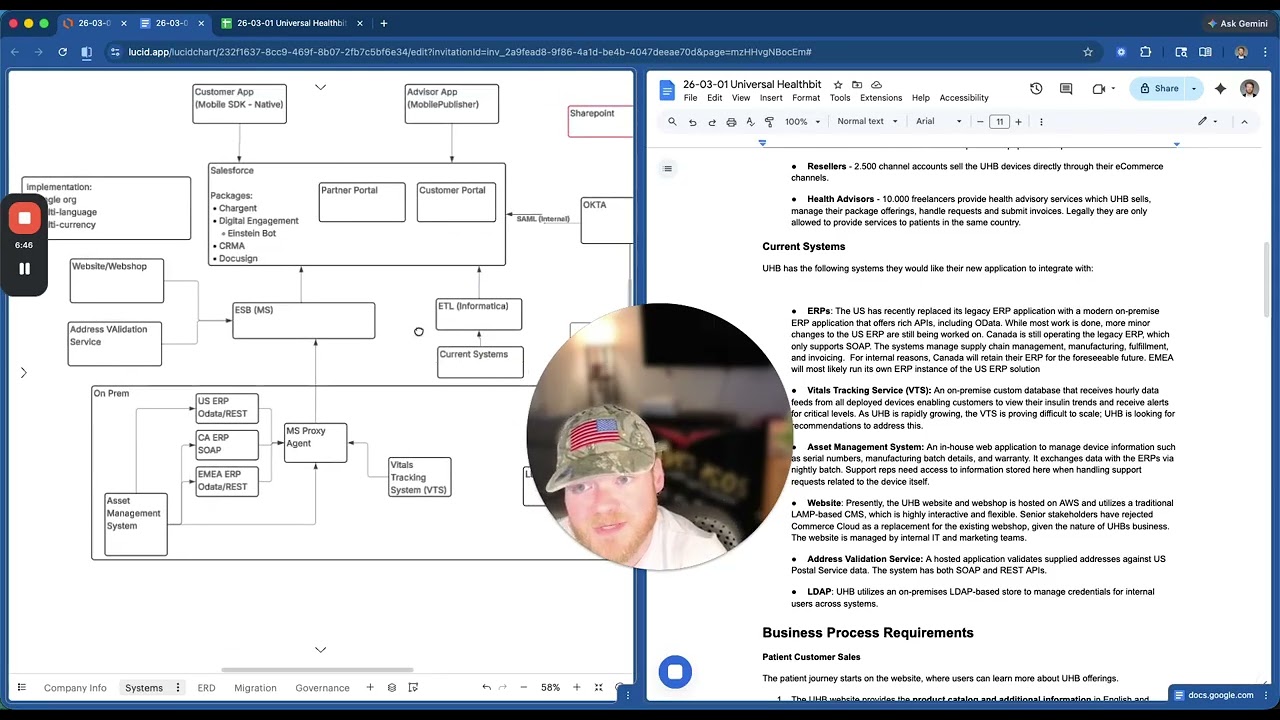The image size is (1280, 720).
Task: Open a new browser tab
Action: [x=384, y=23]
